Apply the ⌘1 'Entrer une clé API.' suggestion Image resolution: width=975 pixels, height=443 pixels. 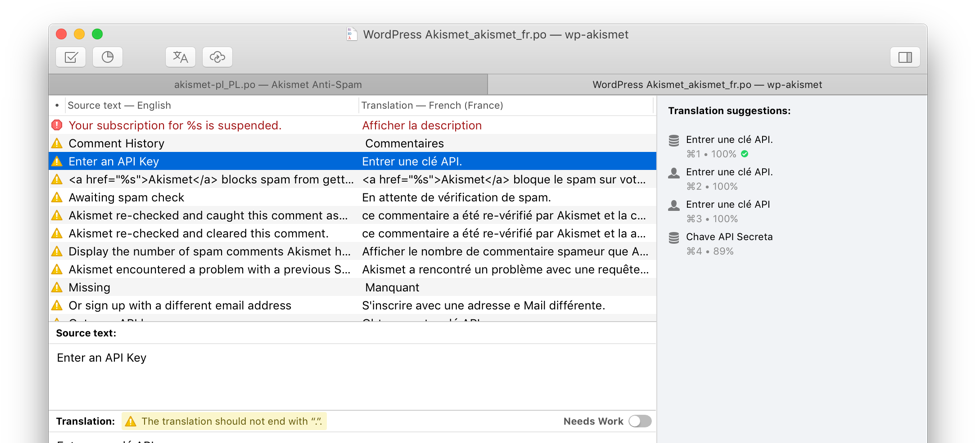pos(728,146)
